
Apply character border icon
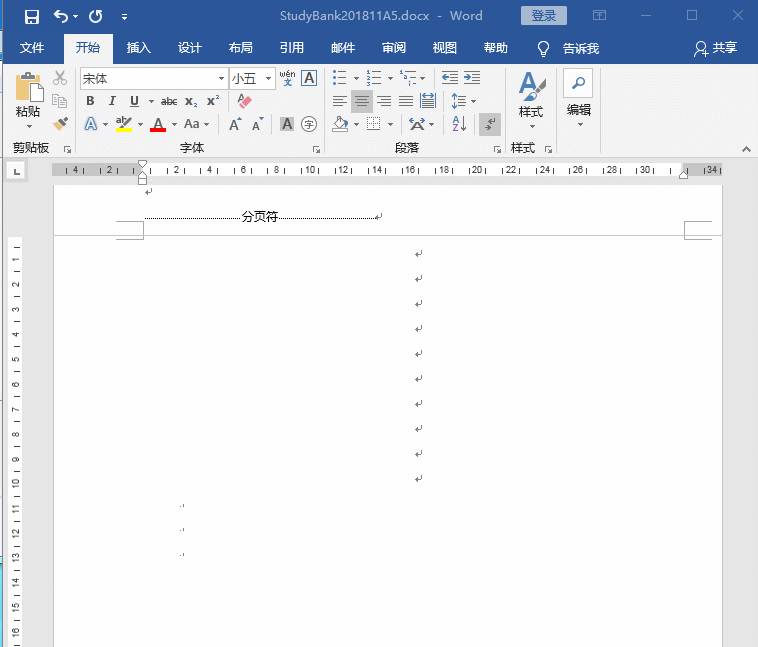309,78
